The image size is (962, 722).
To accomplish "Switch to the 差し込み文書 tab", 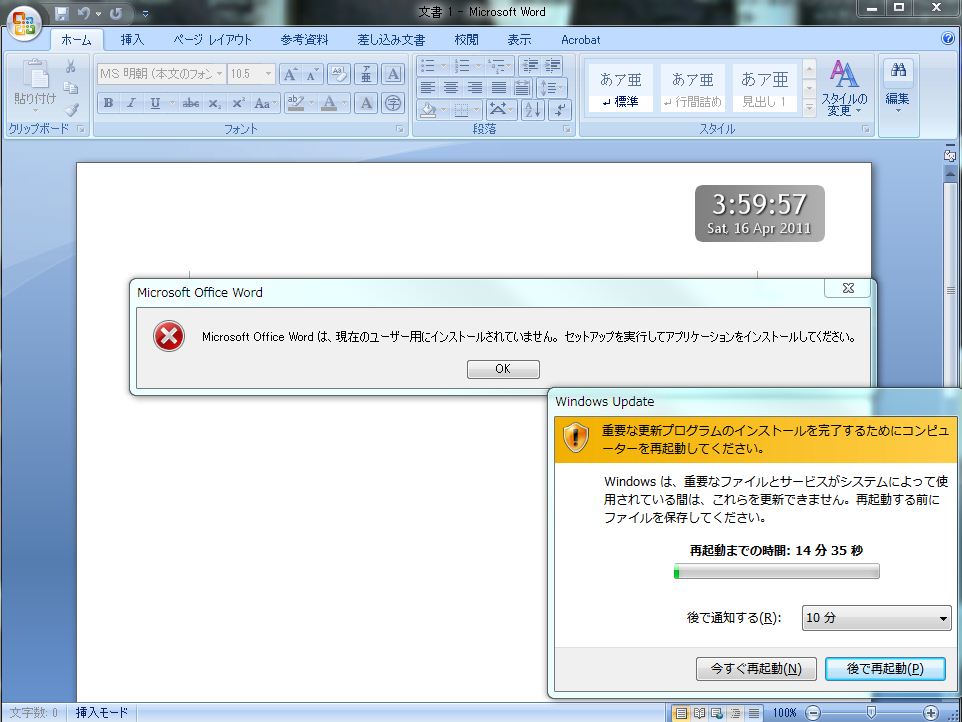I will point(391,40).
